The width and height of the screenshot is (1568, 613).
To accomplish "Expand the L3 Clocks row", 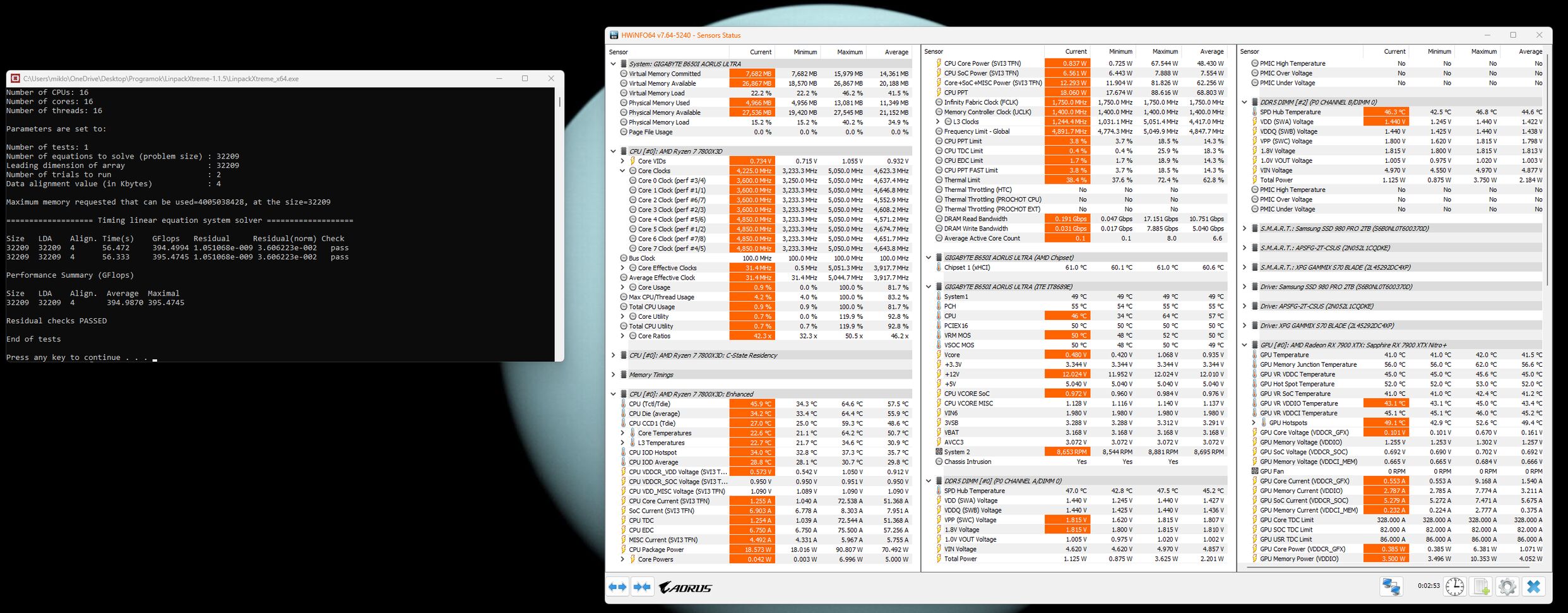I will 937,122.
